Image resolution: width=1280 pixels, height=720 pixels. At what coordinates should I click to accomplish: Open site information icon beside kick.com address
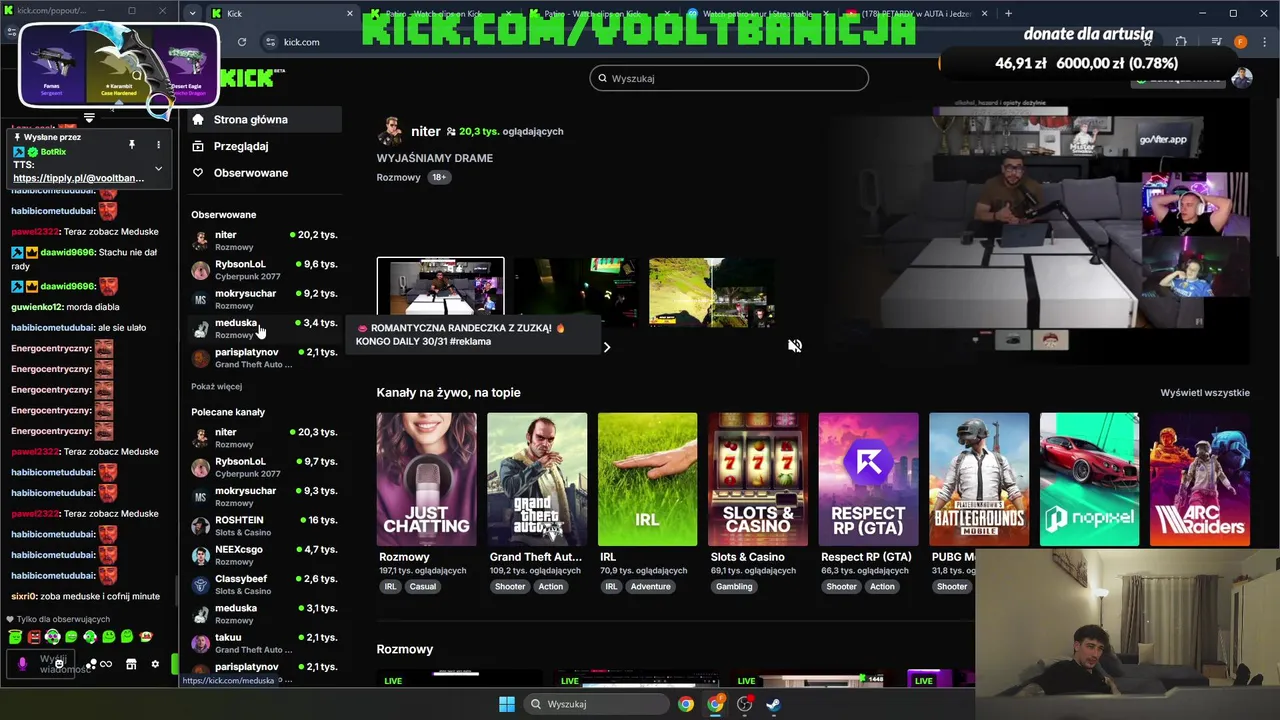pos(271,42)
